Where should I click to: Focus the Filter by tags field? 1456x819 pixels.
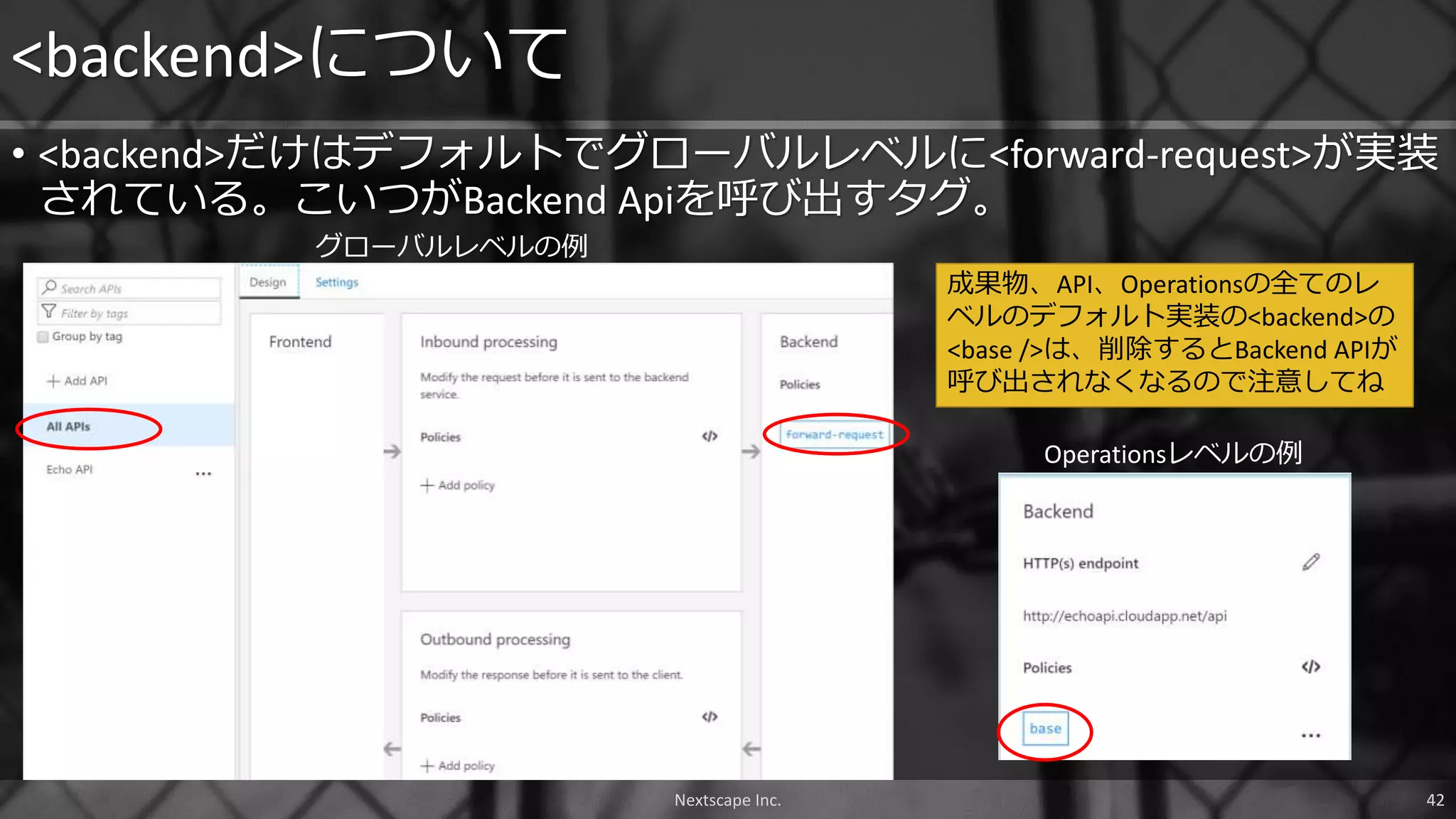click(129, 313)
